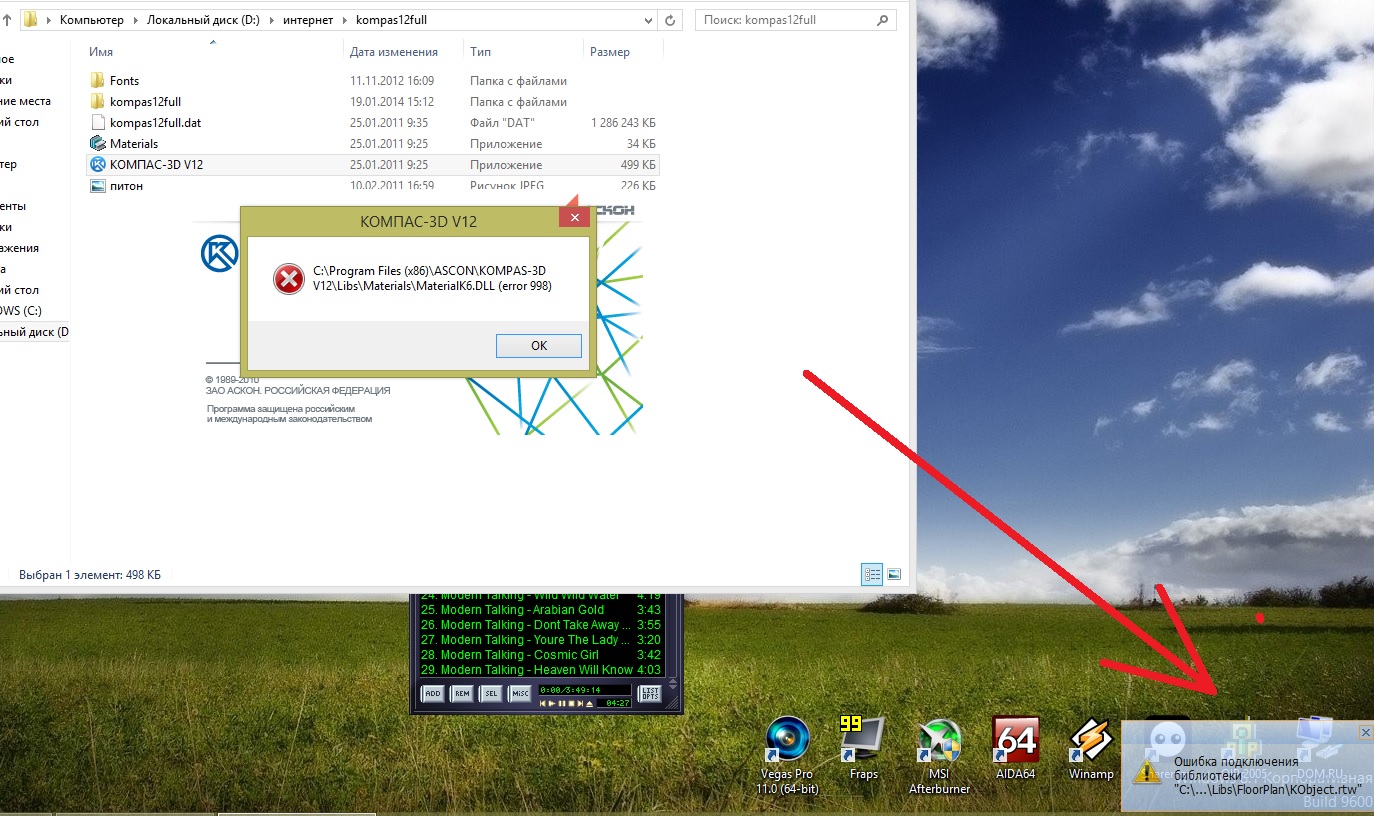Click the MaterialK6.DLL error message text

(432, 278)
